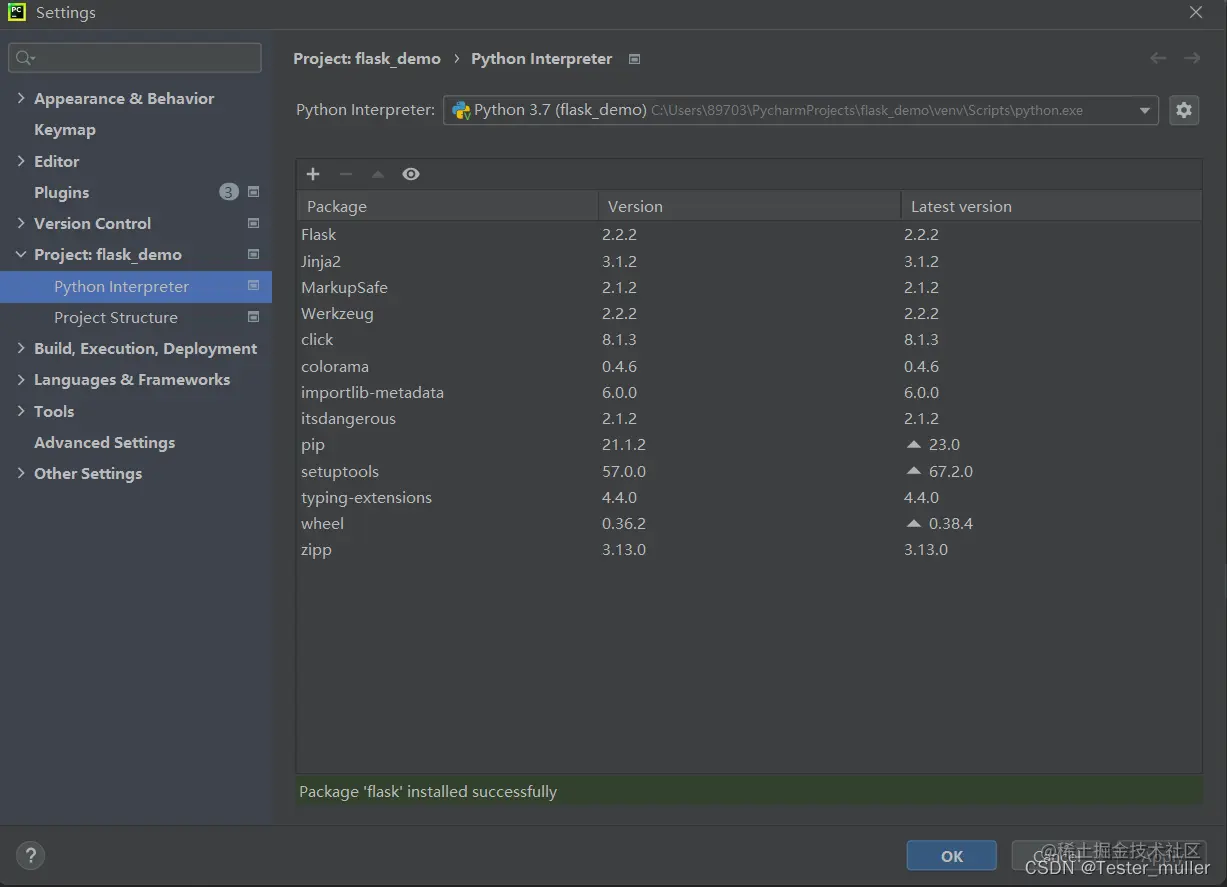Expand the Version Control section
The height and width of the screenshot is (887, 1227).
coord(21,223)
